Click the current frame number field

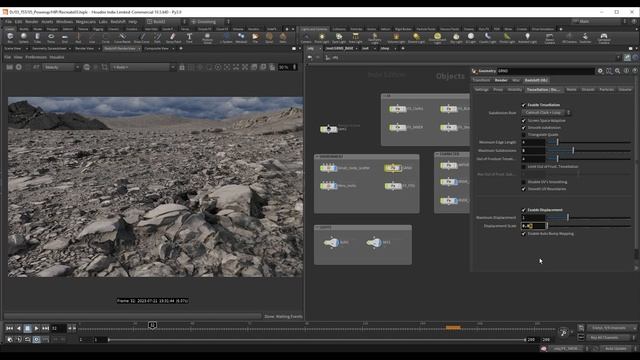[x=59, y=328]
